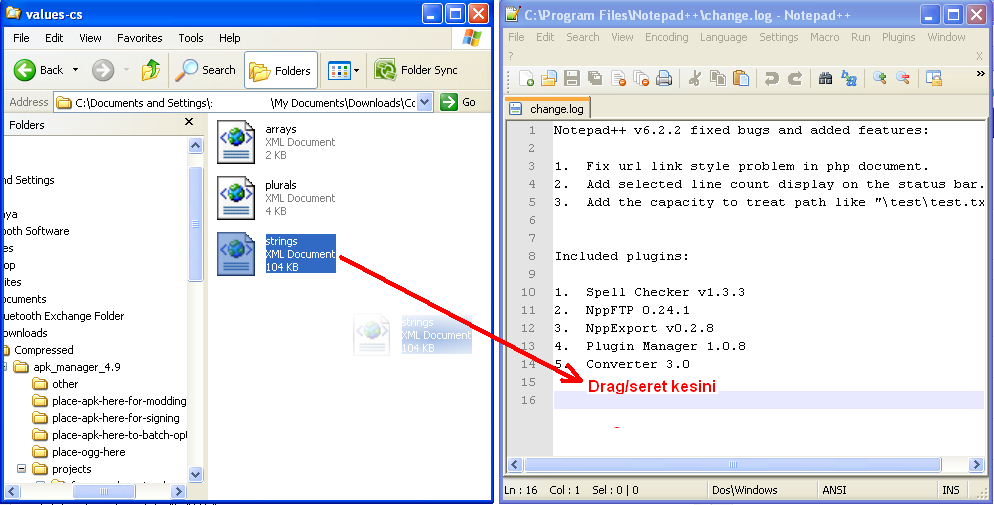994x505 pixels.
Task: Click Folders pane horizontal scroll right arrow
Action: coord(178,491)
